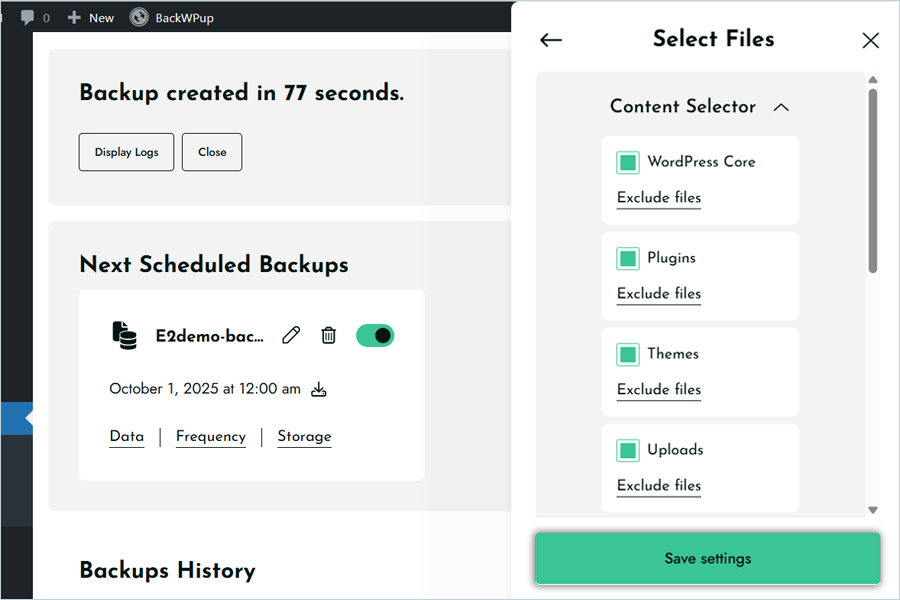Image resolution: width=900 pixels, height=600 pixels.
Task: Click the back arrow in Select Files panel
Action: 551,40
